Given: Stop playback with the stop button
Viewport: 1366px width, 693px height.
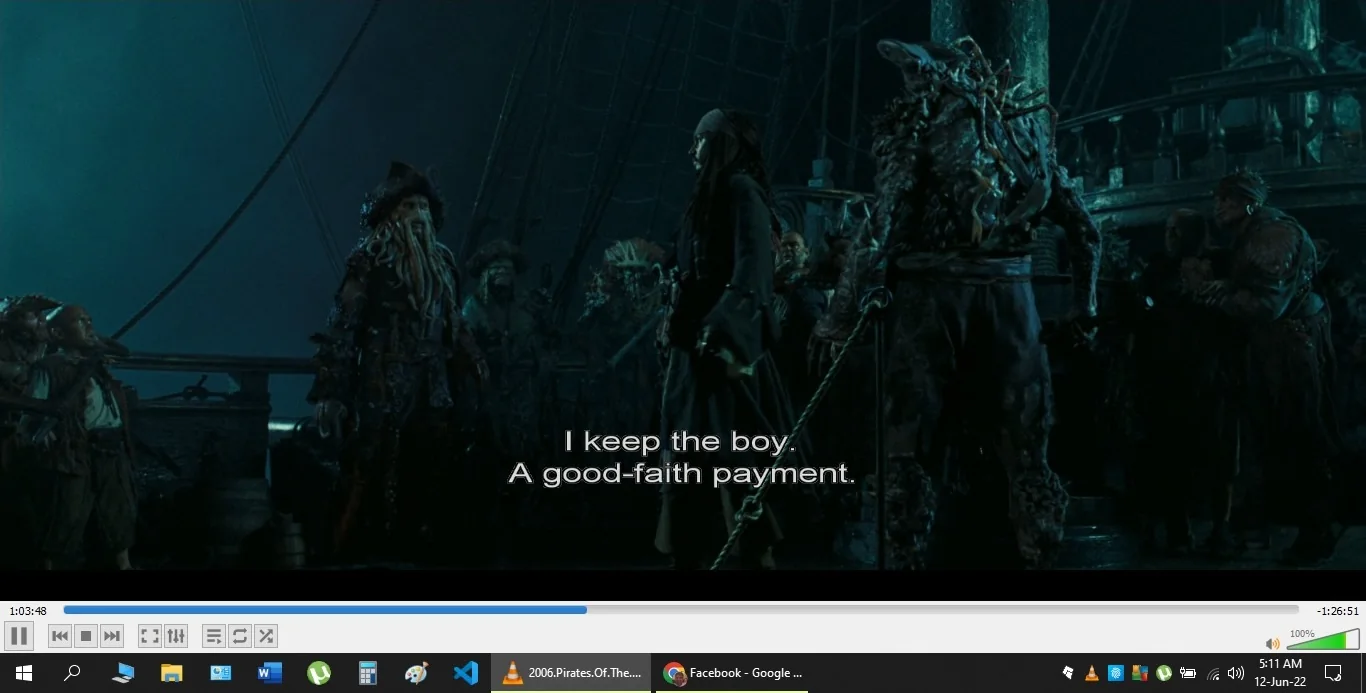Looking at the screenshot, I should 86,636.
